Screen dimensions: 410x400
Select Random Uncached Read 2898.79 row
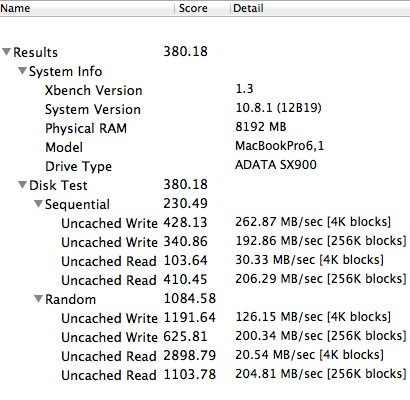(205, 356)
